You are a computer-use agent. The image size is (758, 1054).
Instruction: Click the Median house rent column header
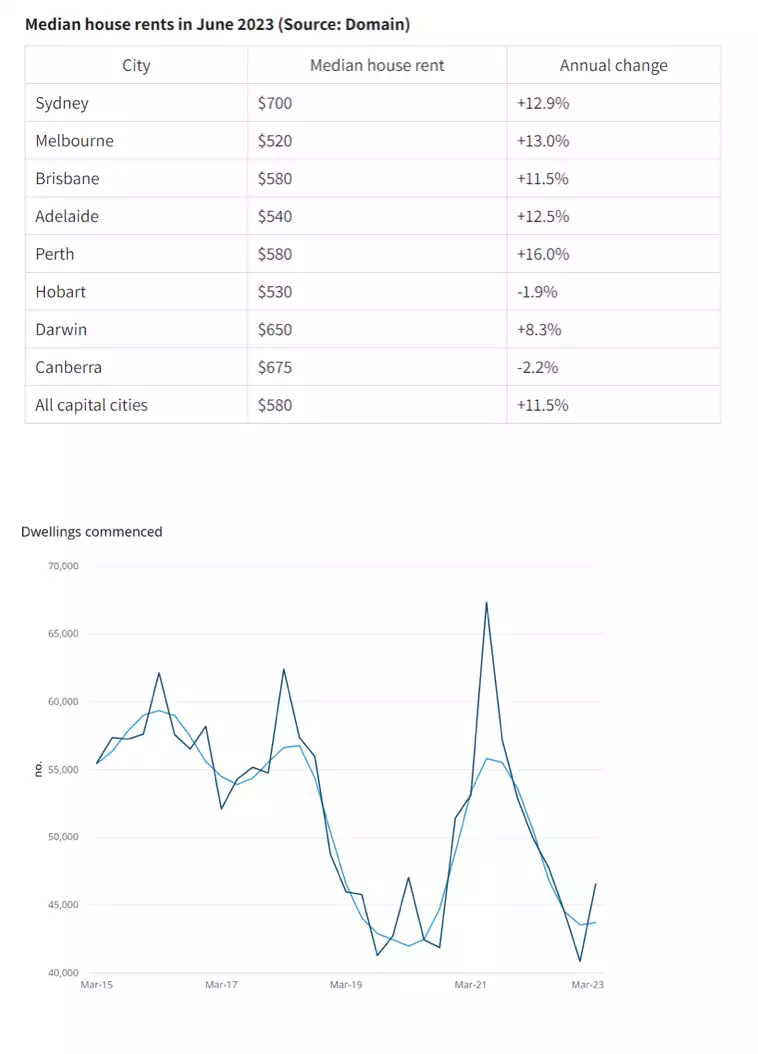377,65
